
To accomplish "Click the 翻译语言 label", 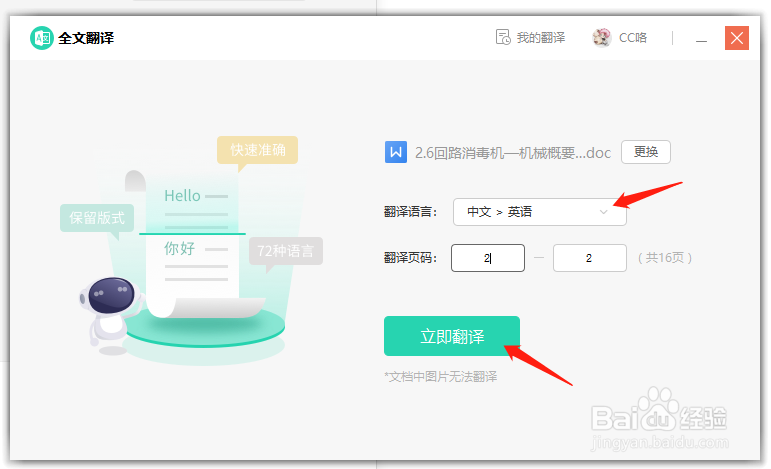I will click(x=411, y=212).
